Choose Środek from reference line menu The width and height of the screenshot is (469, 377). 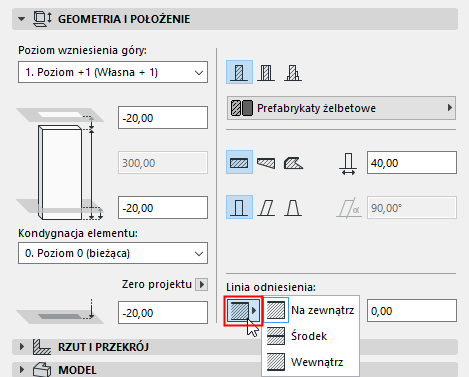[309, 336]
